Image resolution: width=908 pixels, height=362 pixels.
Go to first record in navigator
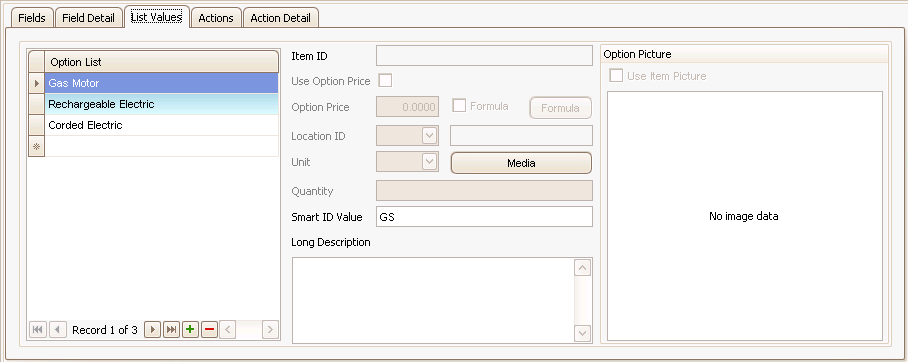point(38,330)
